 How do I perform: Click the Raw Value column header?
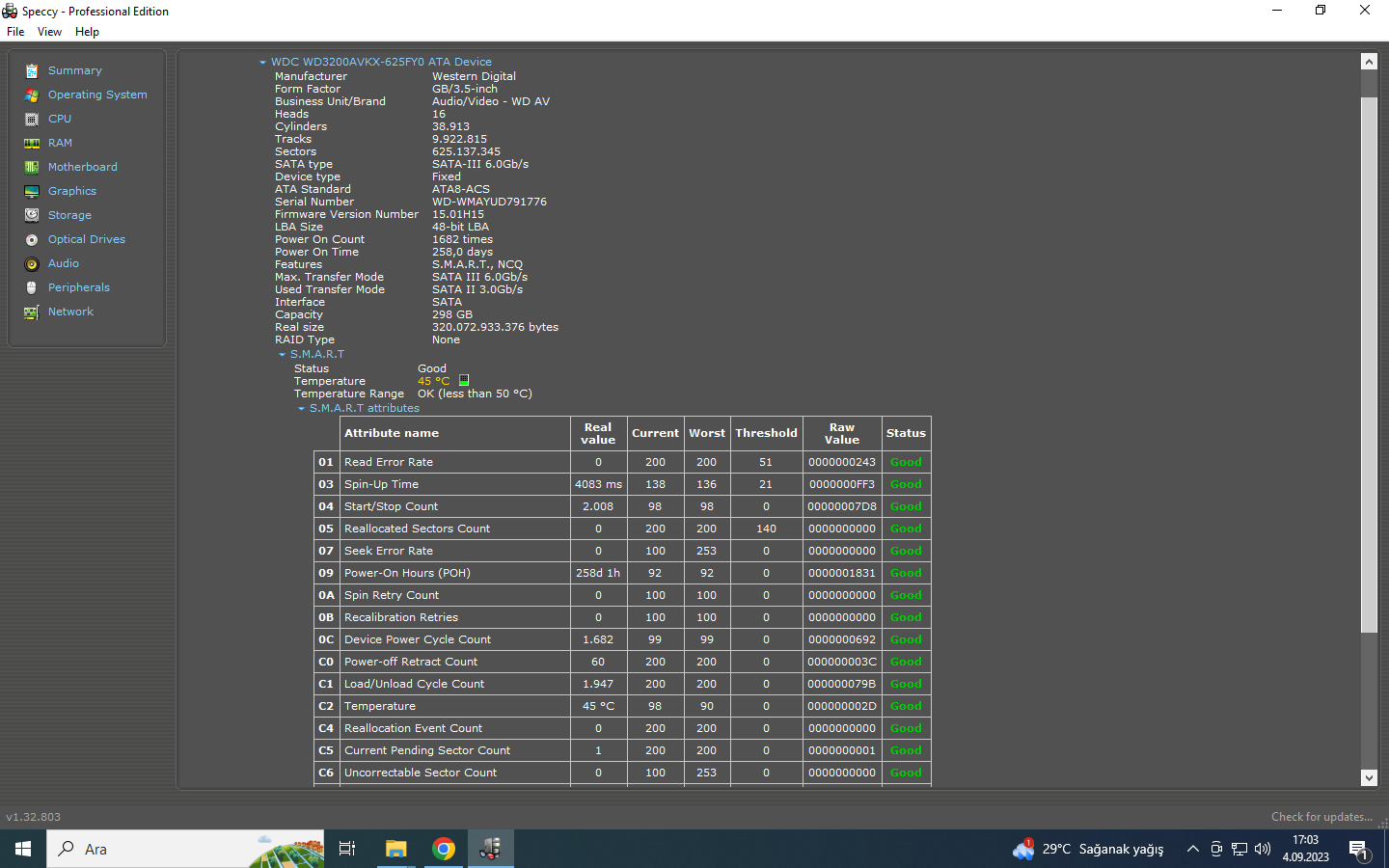pyautogui.click(x=842, y=433)
